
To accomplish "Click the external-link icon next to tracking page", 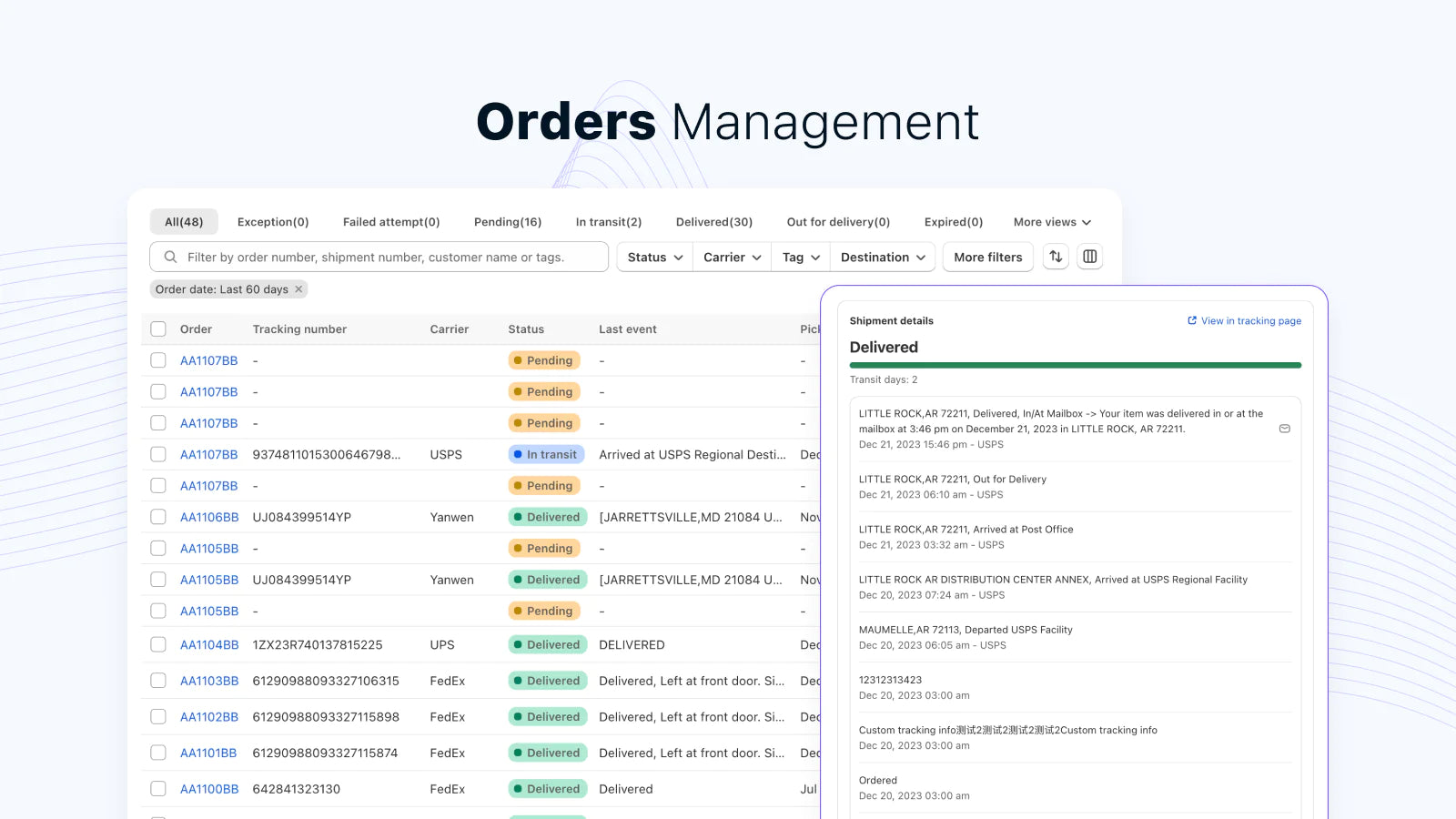I will (1191, 320).
